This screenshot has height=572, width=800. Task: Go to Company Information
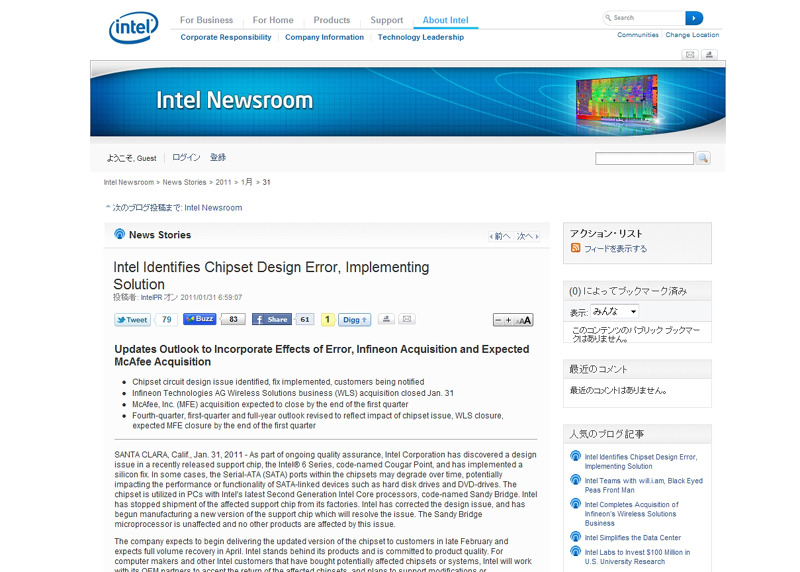(x=324, y=37)
